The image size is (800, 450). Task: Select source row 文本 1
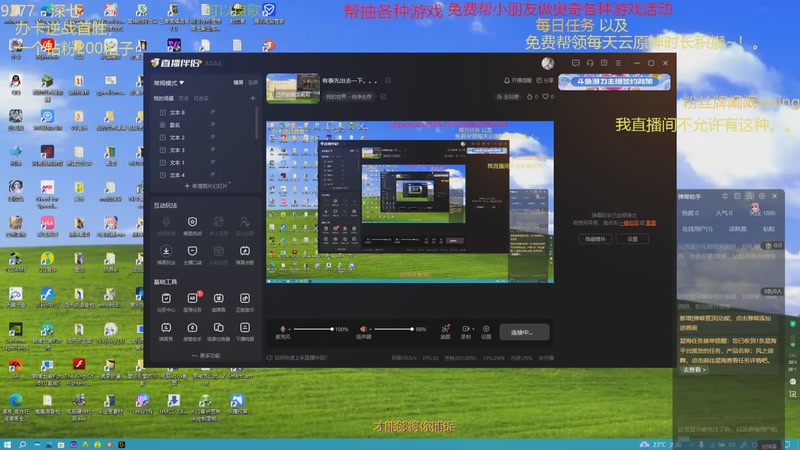[204, 162]
